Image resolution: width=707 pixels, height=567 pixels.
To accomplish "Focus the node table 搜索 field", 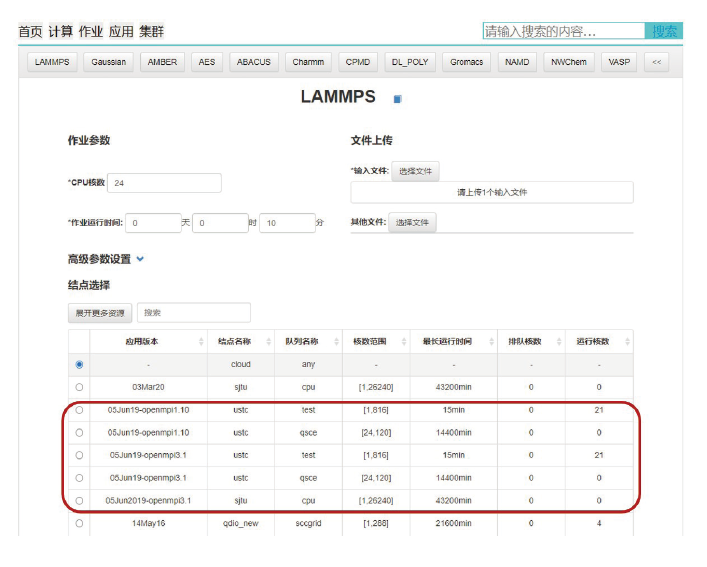I will tap(194, 313).
